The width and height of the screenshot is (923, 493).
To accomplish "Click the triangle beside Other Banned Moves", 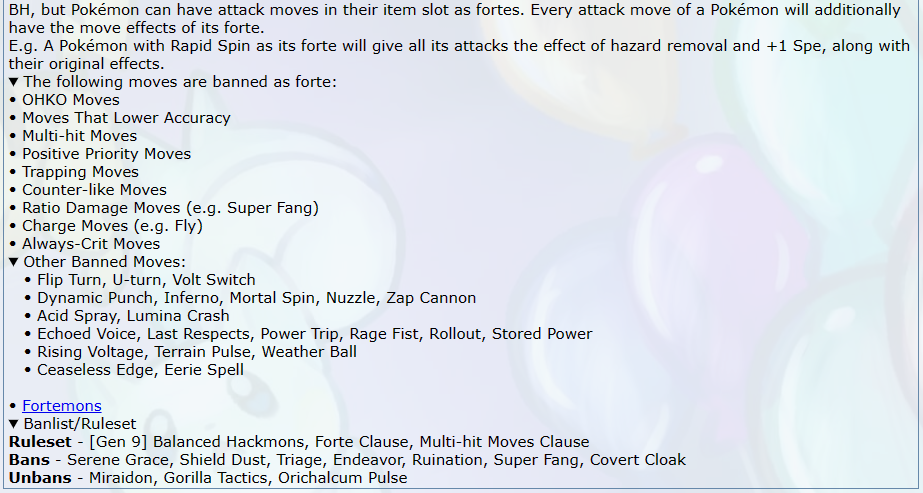I will point(14,262).
